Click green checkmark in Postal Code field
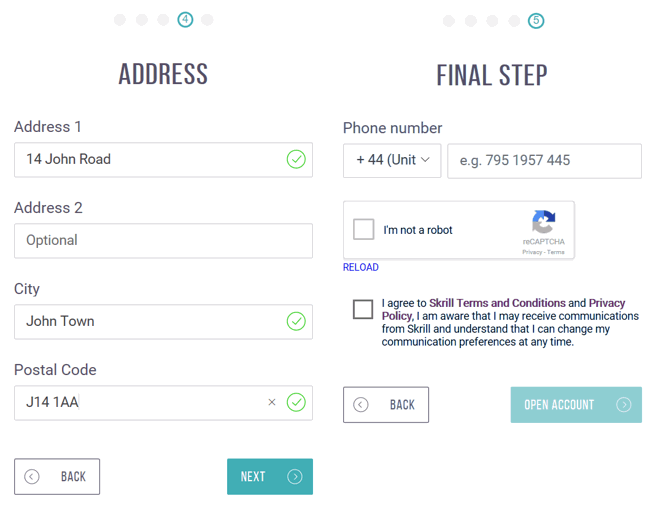Screen dimensions: 650x515 [296, 402]
